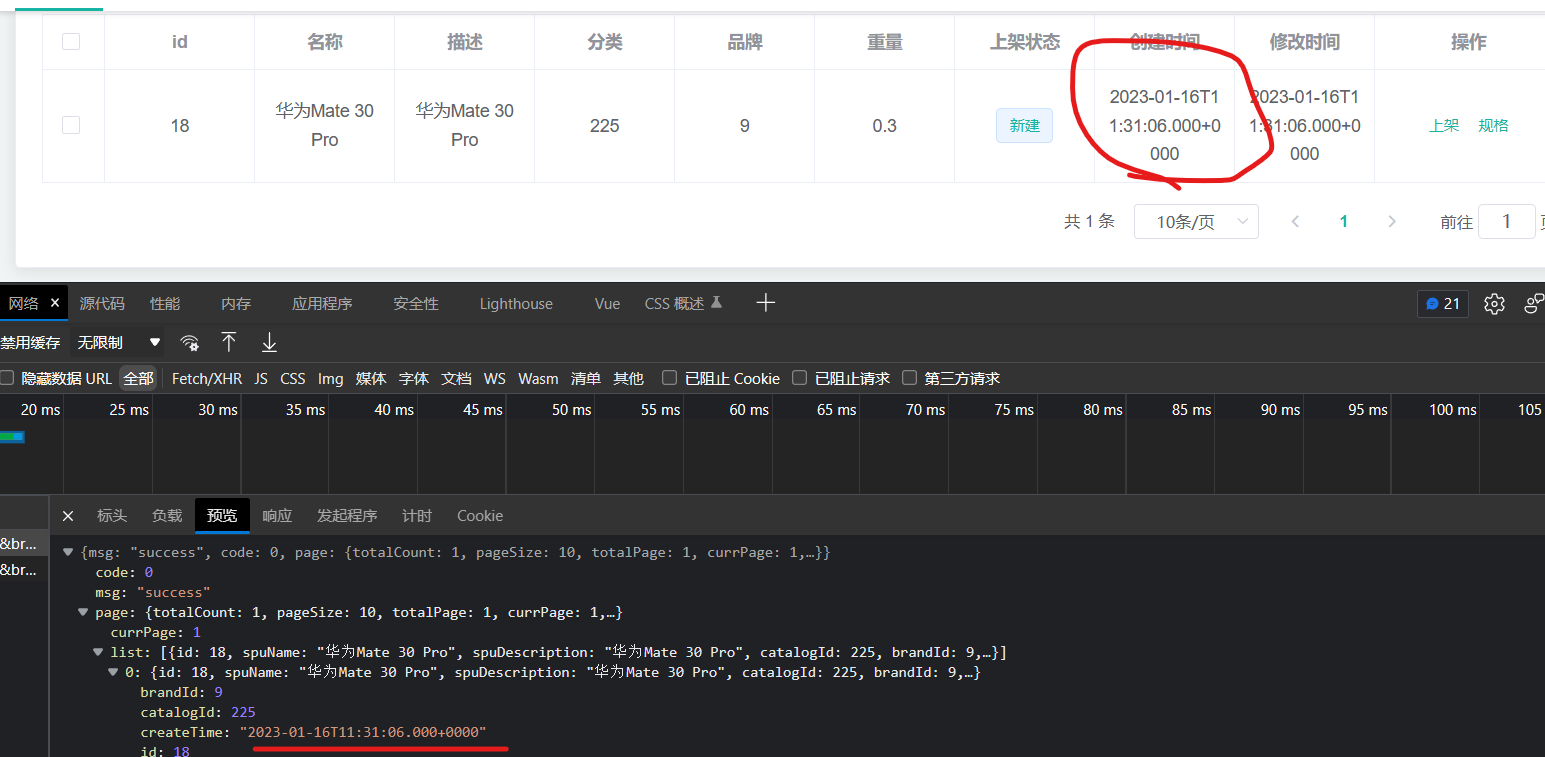Open the issues badge showing 21
The image size is (1545, 757).
click(x=1442, y=304)
